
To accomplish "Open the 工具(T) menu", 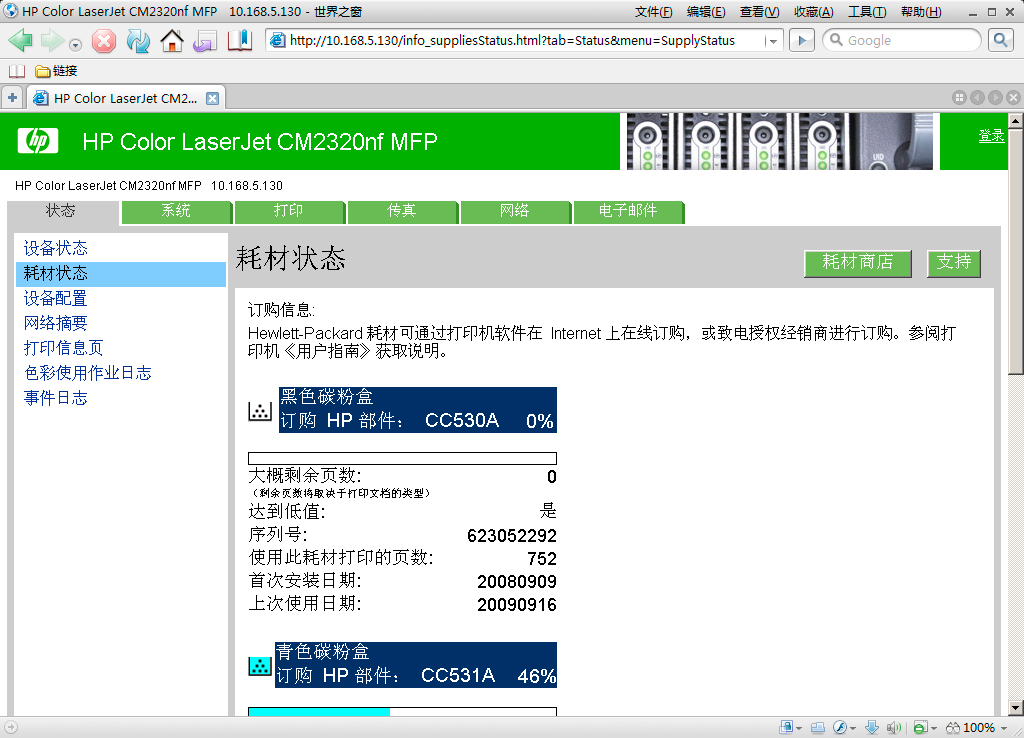I will (x=866, y=12).
